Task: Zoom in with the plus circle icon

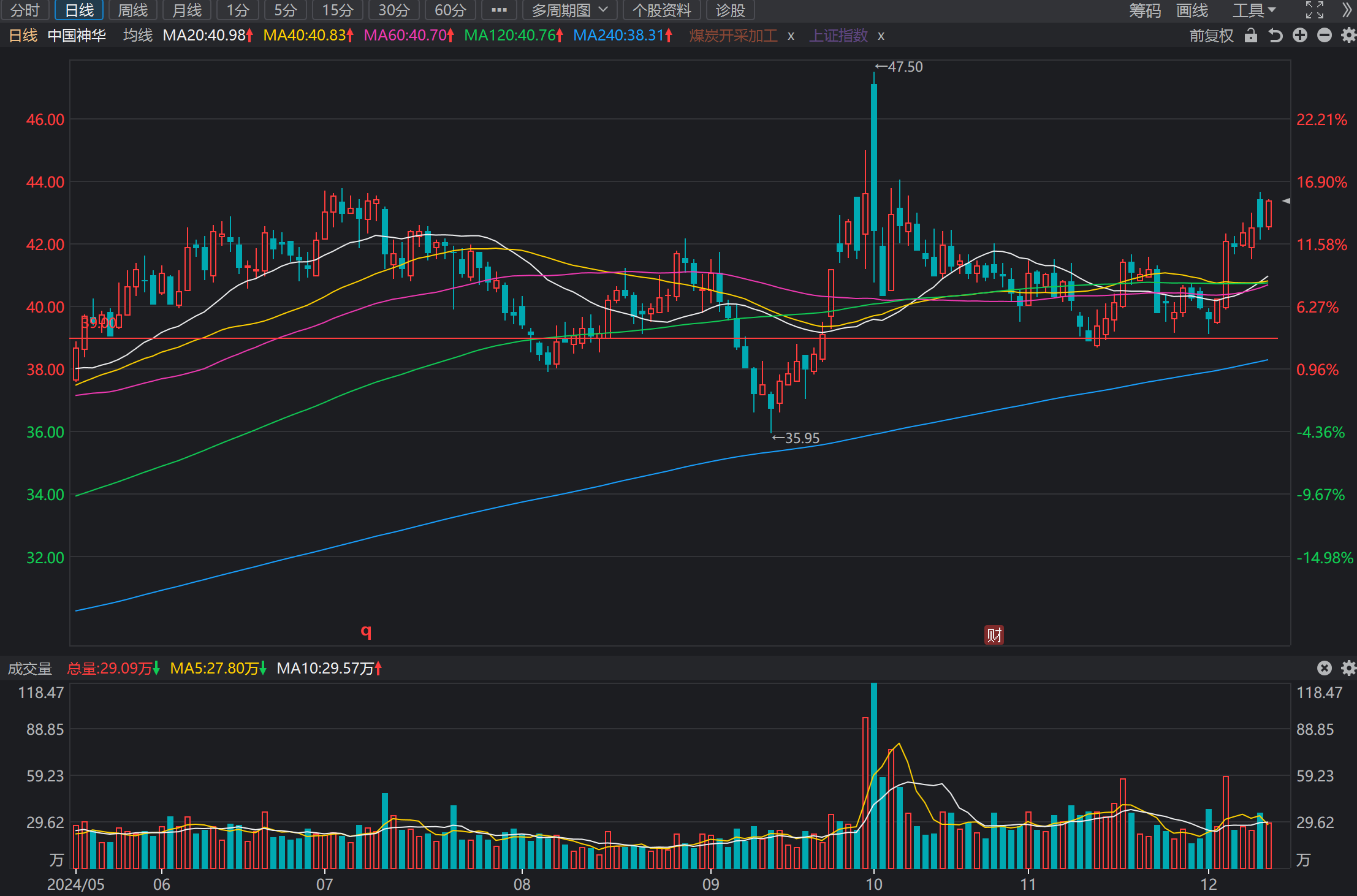Action: (1300, 36)
